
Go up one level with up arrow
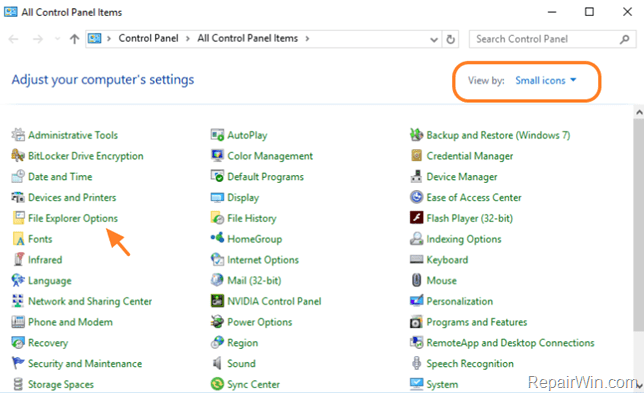click(x=74, y=39)
